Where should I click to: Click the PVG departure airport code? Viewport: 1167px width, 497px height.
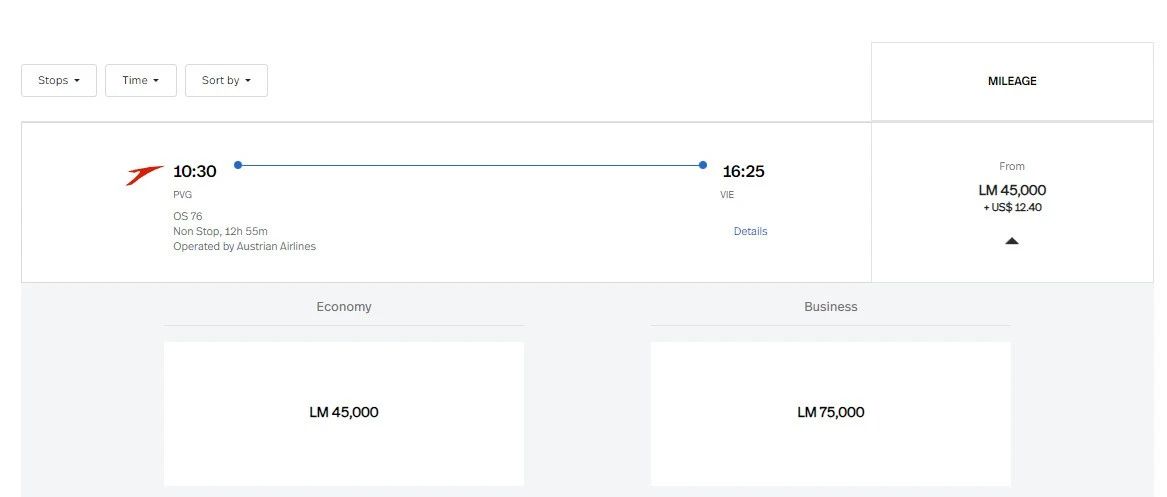click(x=182, y=195)
